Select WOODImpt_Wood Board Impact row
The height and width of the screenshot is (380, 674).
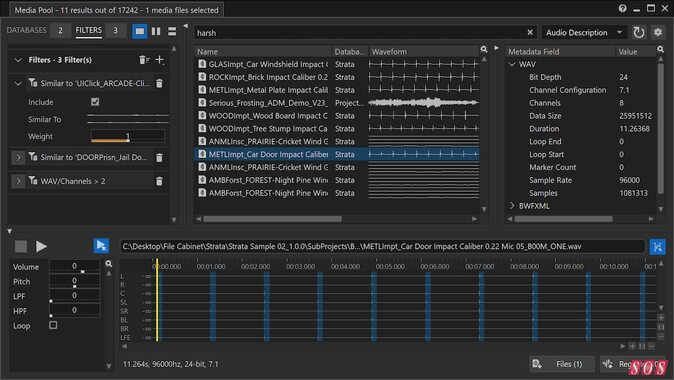click(337, 116)
